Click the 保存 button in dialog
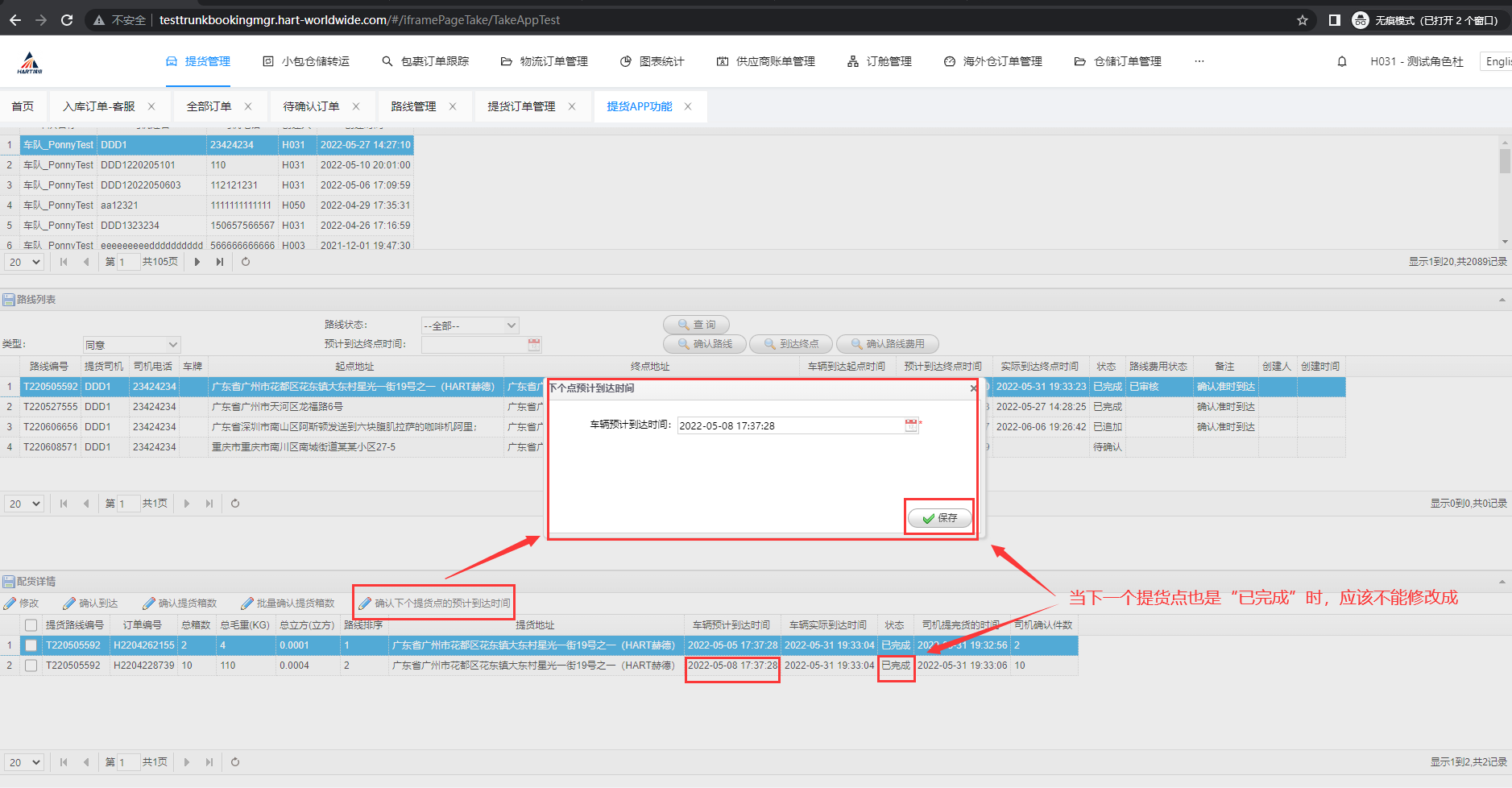 [939, 518]
